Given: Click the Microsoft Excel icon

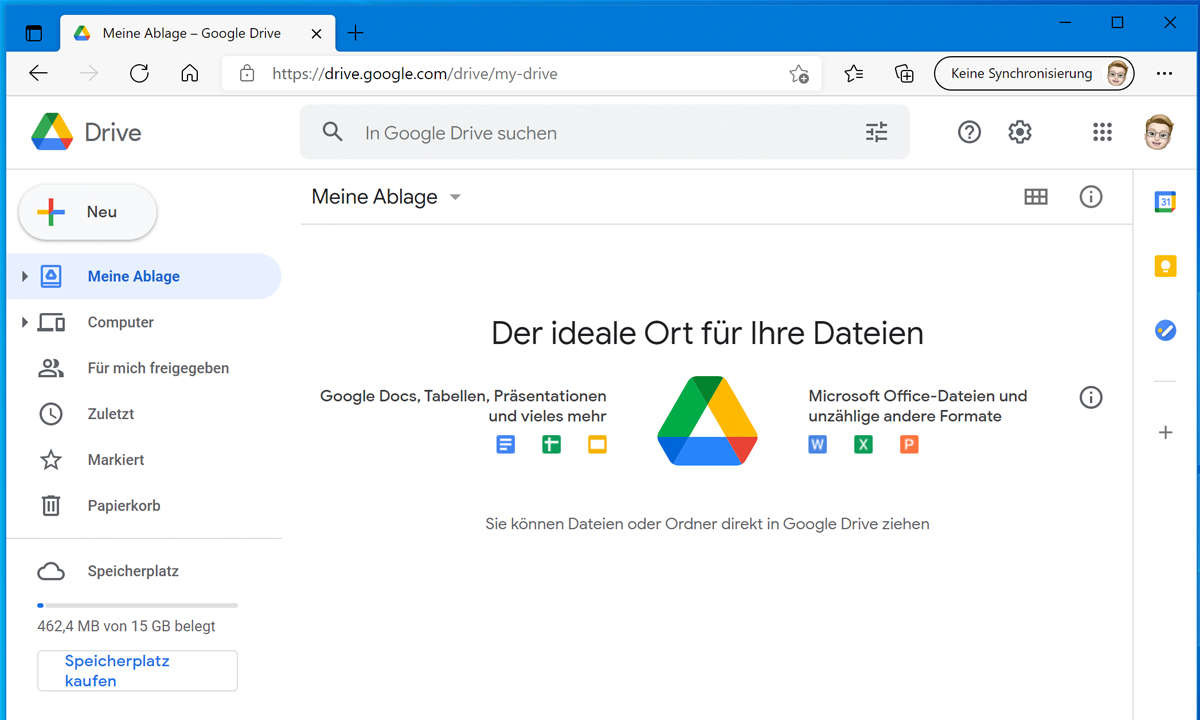Looking at the screenshot, I should 863,445.
